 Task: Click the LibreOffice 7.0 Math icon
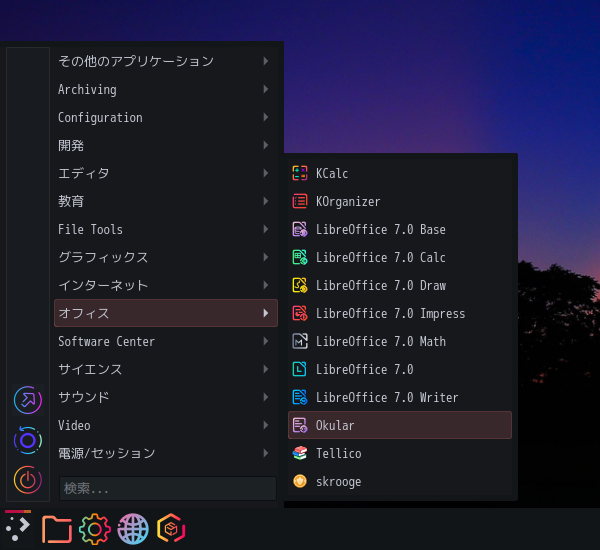(x=300, y=341)
